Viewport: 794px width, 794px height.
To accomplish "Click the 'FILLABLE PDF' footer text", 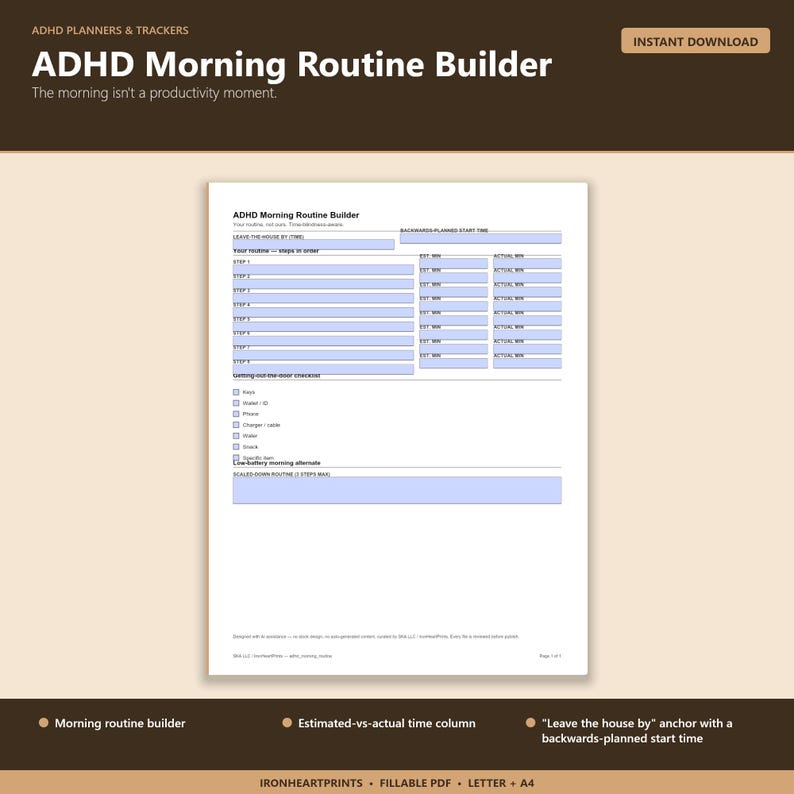I will point(415,783).
